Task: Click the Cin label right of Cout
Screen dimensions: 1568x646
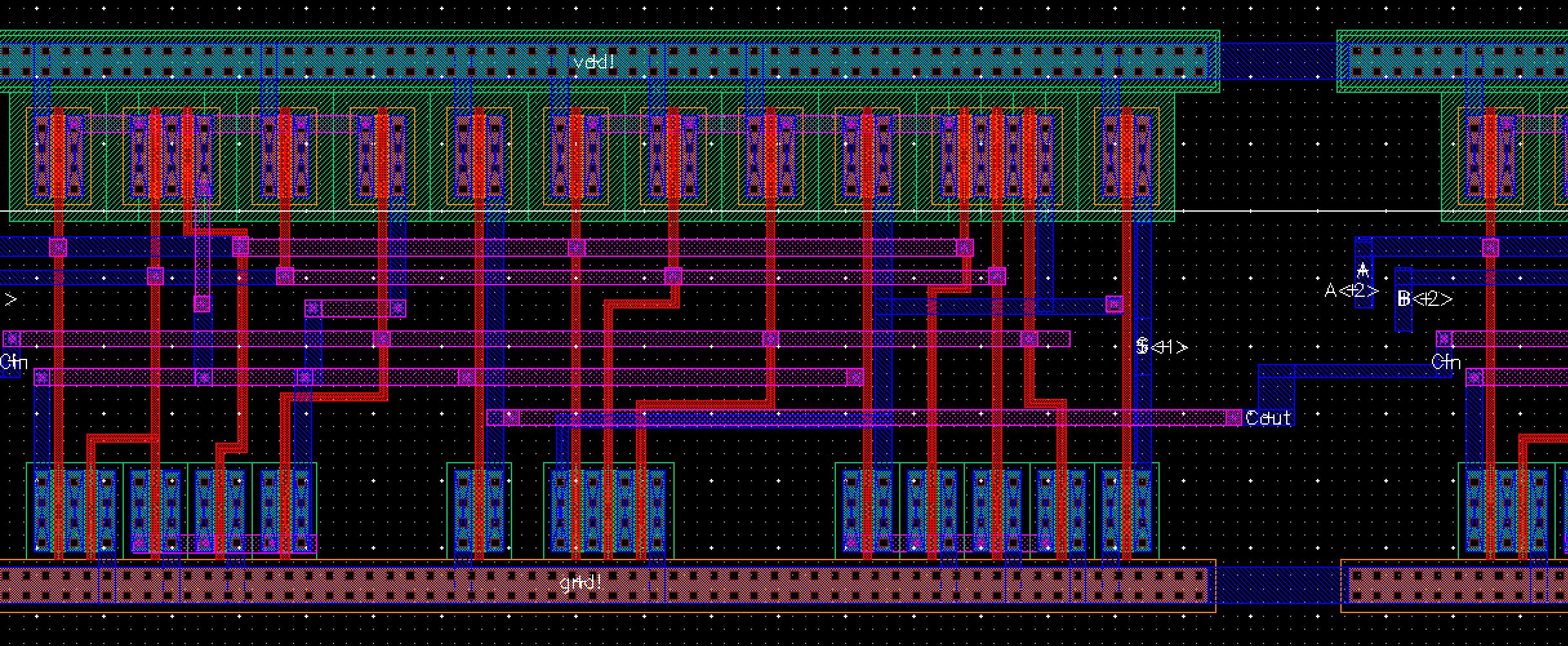Action: pos(1445,362)
